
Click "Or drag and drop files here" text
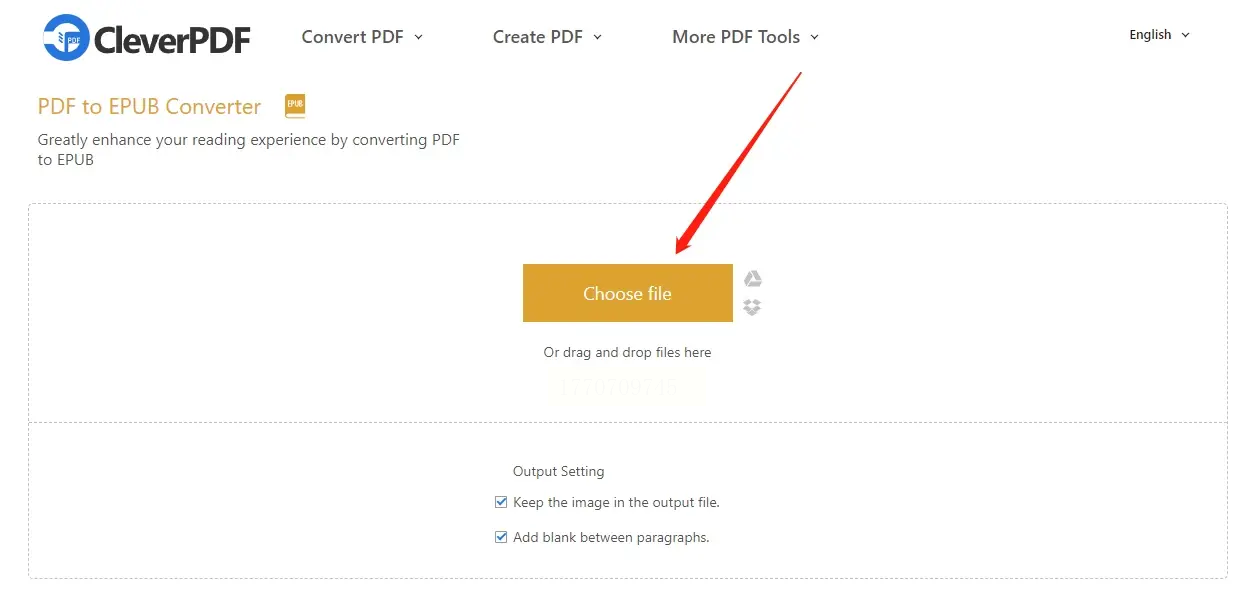coord(627,352)
